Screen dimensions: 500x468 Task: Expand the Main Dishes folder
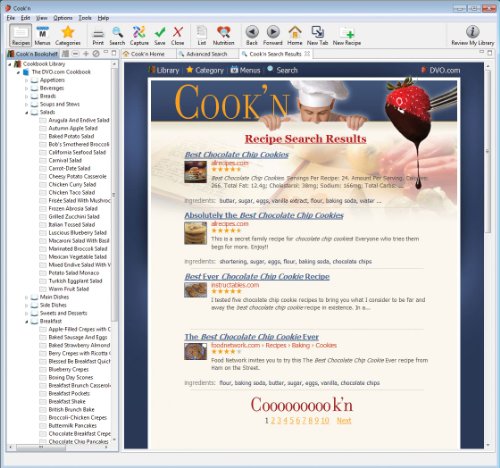27,297
